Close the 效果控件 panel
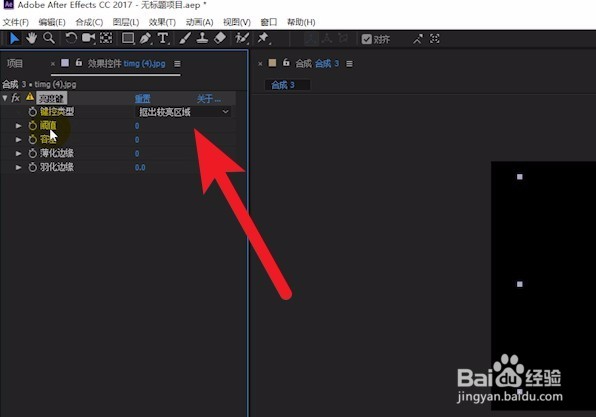This screenshot has width=596, height=417. pyautogui.click(x=53, y=64)
